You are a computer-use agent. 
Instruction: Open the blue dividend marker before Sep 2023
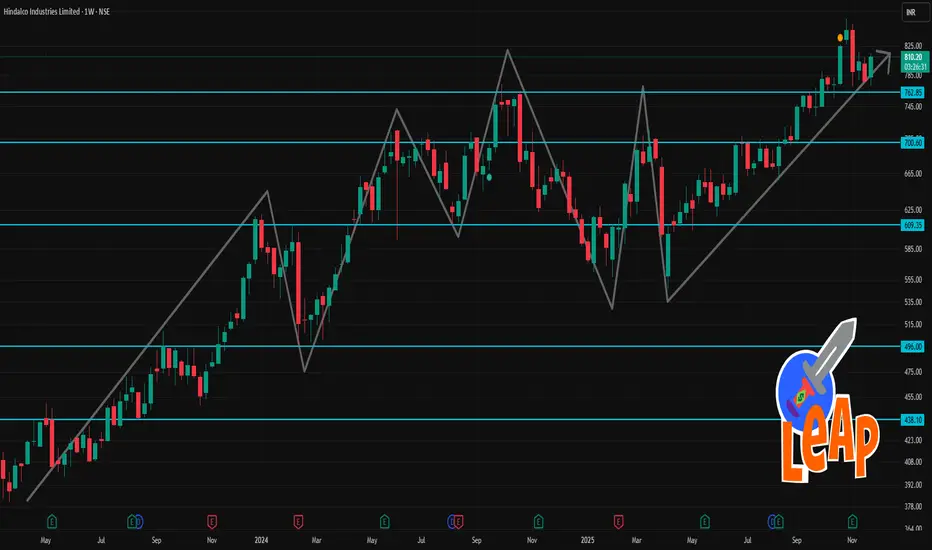[139, 522]
